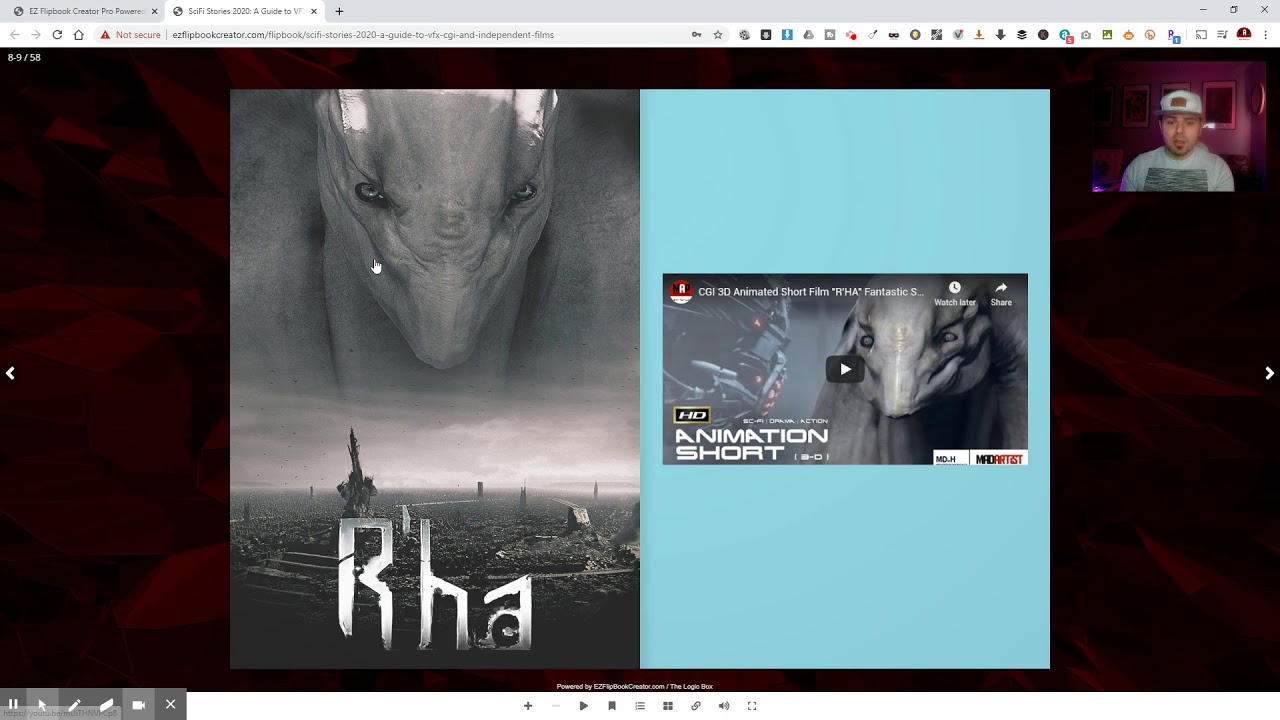This screenshot has width=1280, height=720.
Task: Open the Chrome three-dot menu
Action: pos(1266,35)
